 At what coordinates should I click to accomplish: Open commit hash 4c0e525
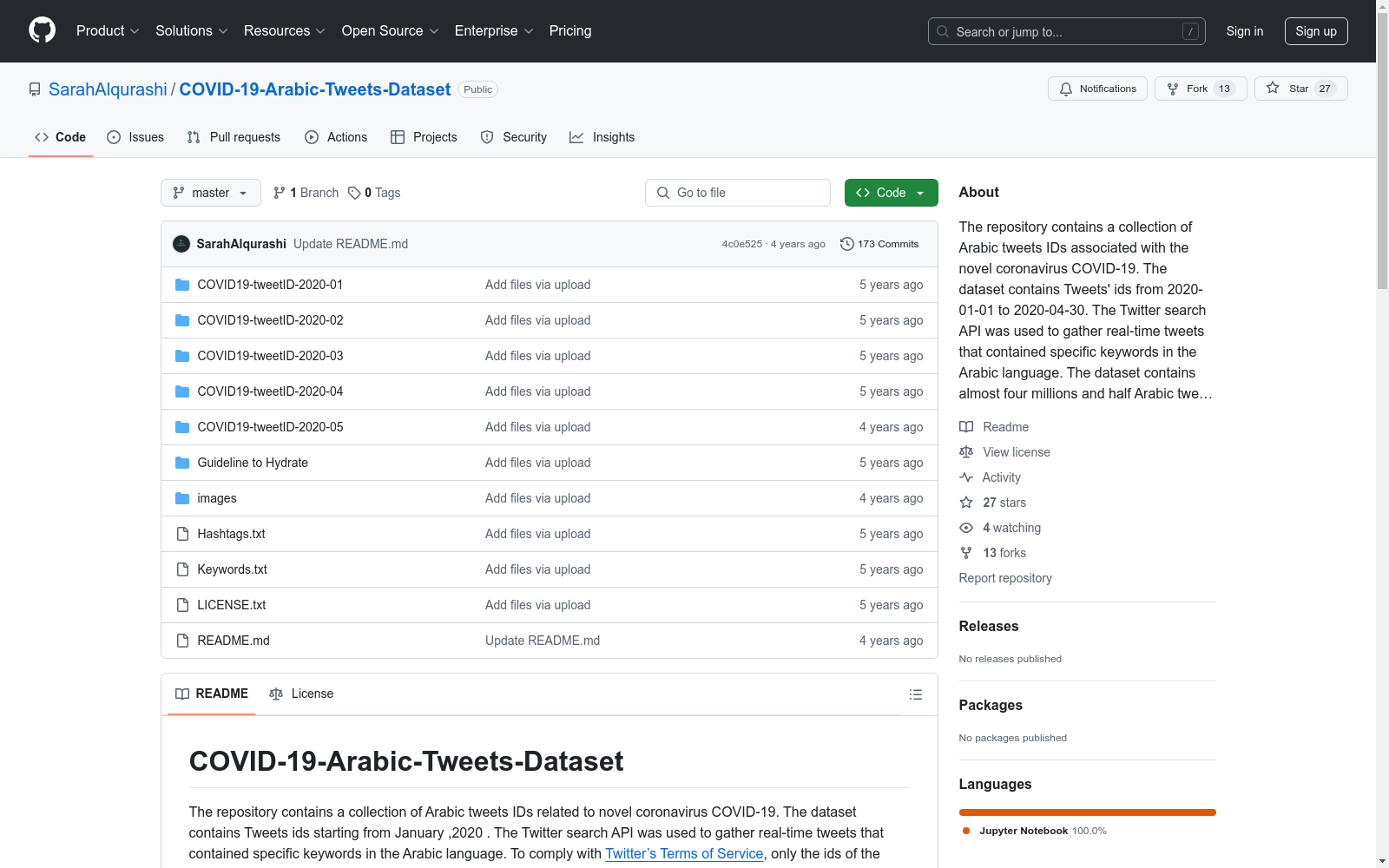742,244
